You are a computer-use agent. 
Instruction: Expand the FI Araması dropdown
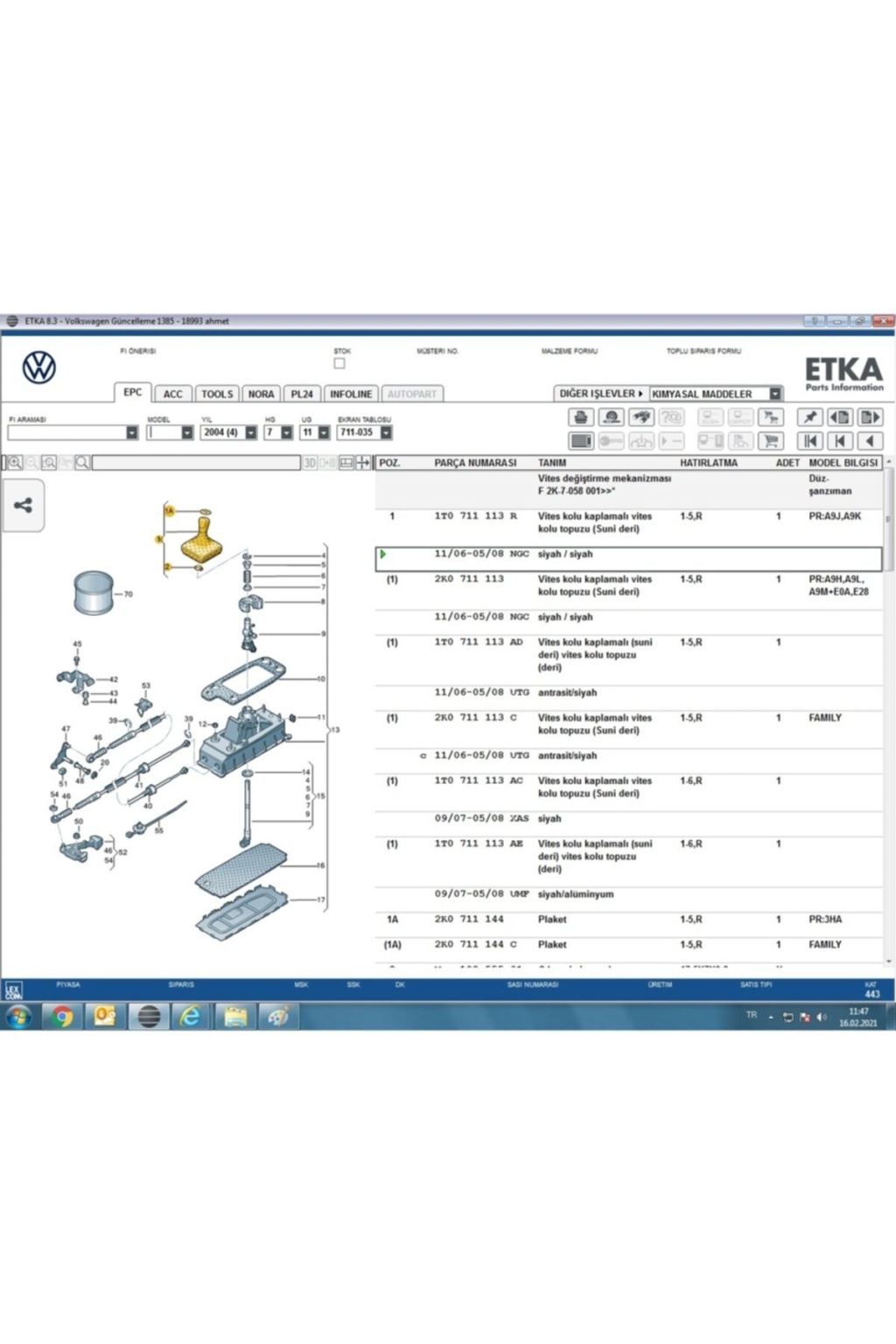click(132, 432)
